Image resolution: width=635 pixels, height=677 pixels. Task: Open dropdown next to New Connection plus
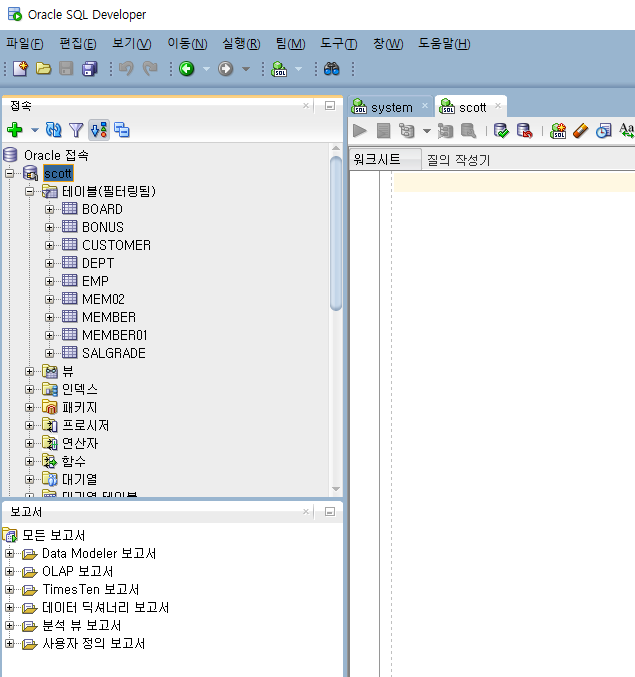(x=35, y=130)
